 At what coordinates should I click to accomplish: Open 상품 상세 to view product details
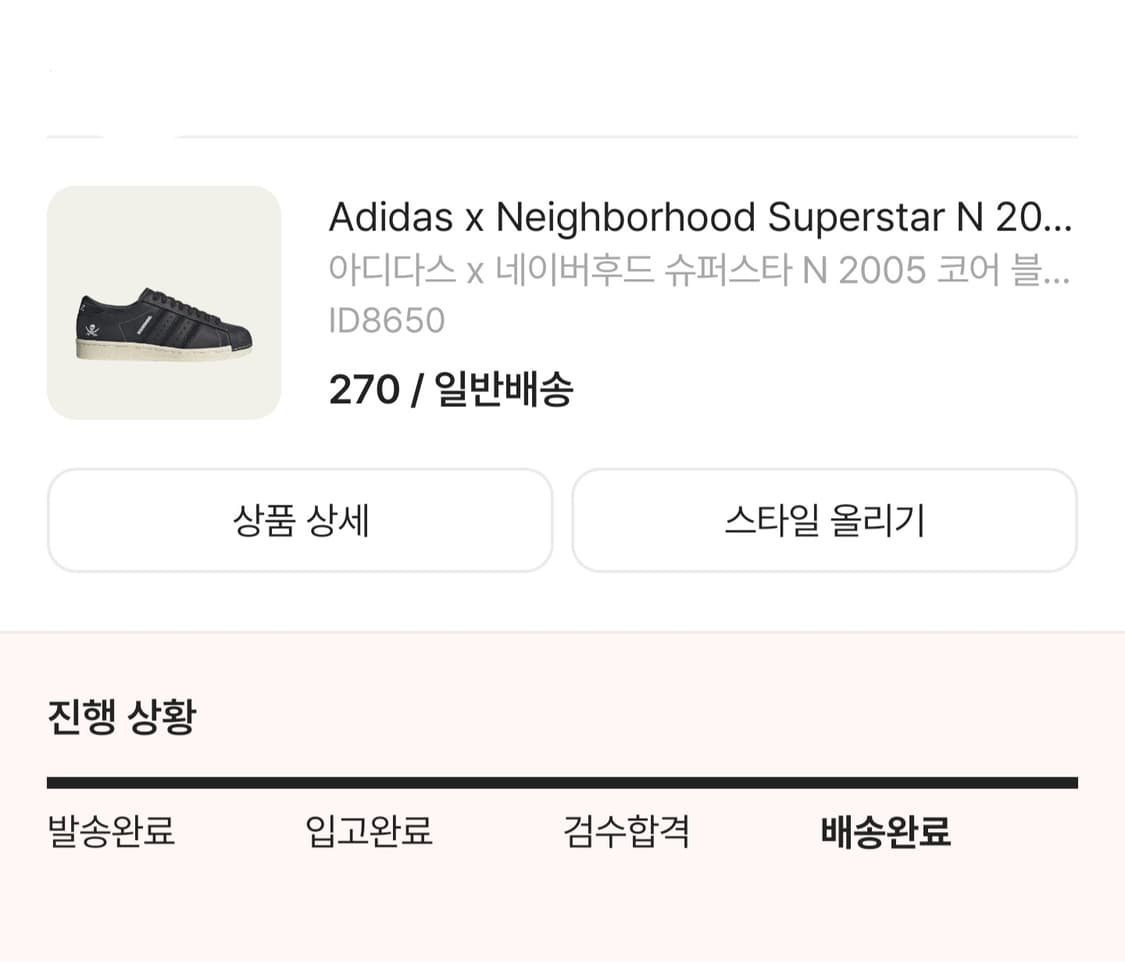click(x=300, y=520)
